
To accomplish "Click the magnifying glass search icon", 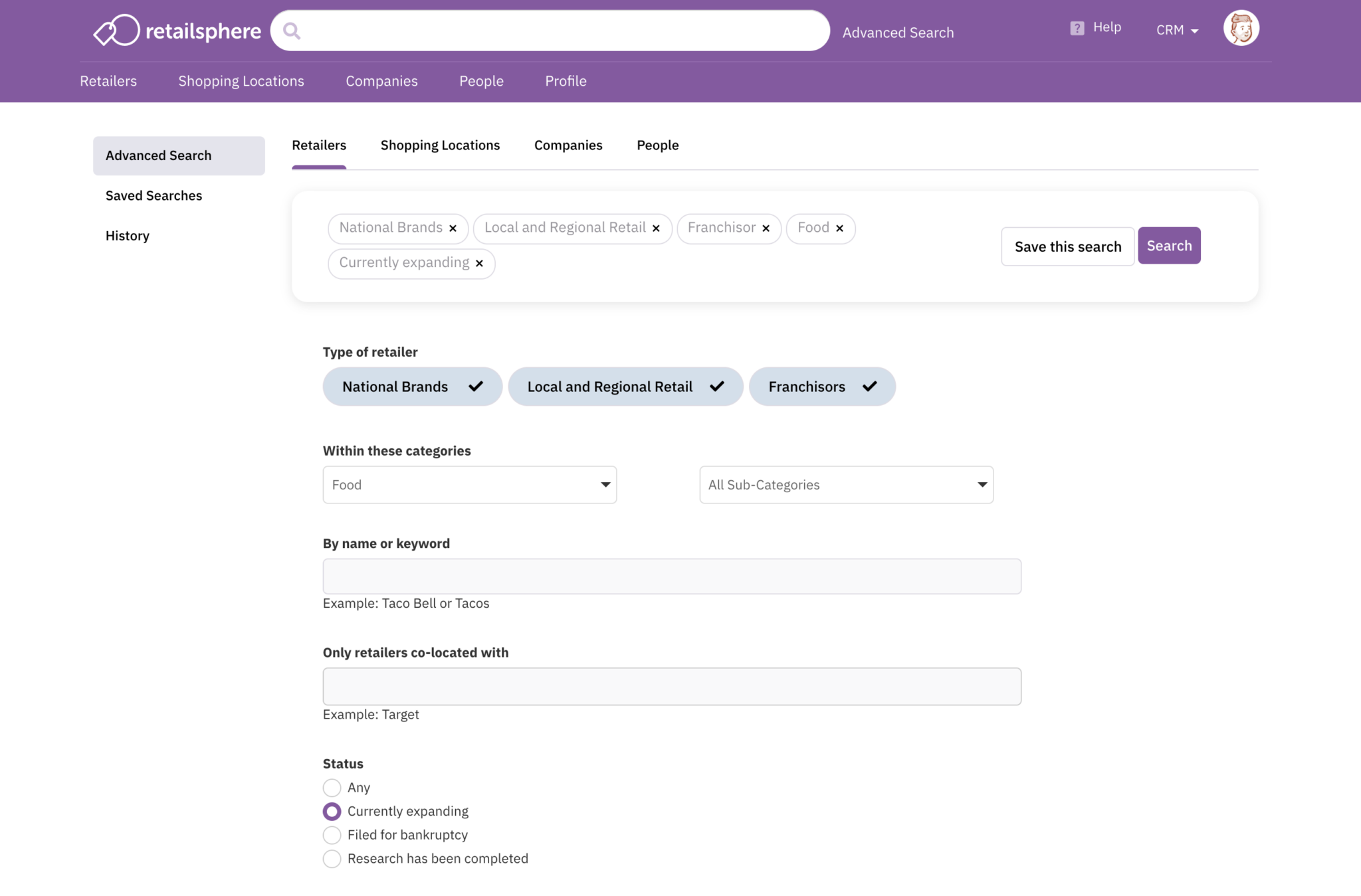I will point(292,31).
